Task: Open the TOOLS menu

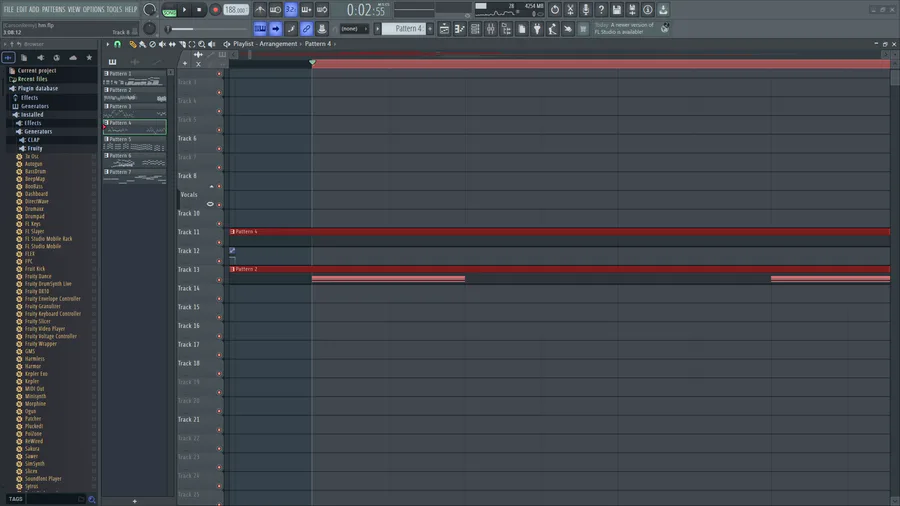Action: click(x=114, y=9)
